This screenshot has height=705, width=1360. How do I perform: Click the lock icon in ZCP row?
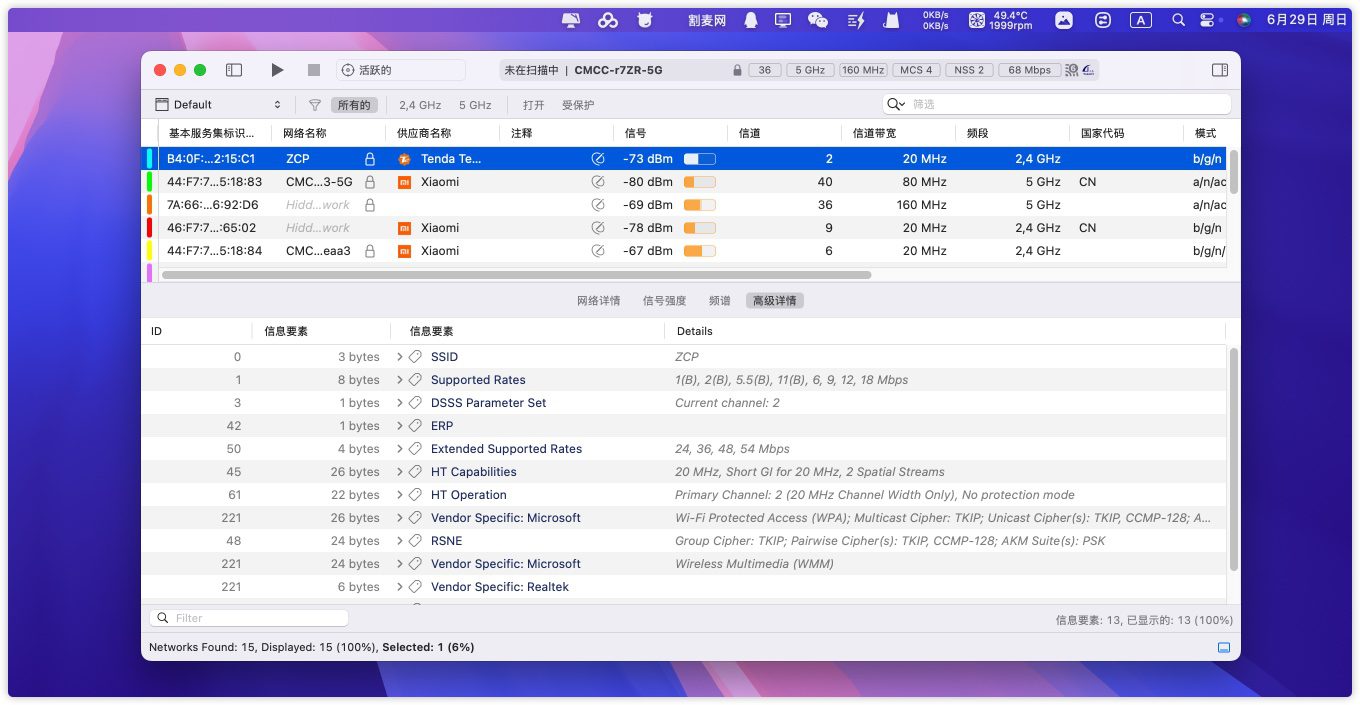[370, 159]
